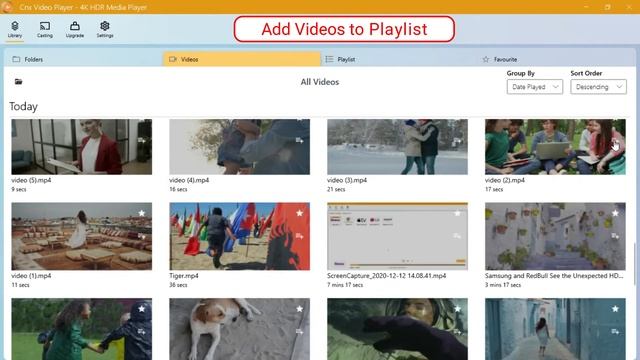This screenshot has width=640, height=360.
Task: Click the file name 'video (5).mp4'
Action: tap(31, 180)
